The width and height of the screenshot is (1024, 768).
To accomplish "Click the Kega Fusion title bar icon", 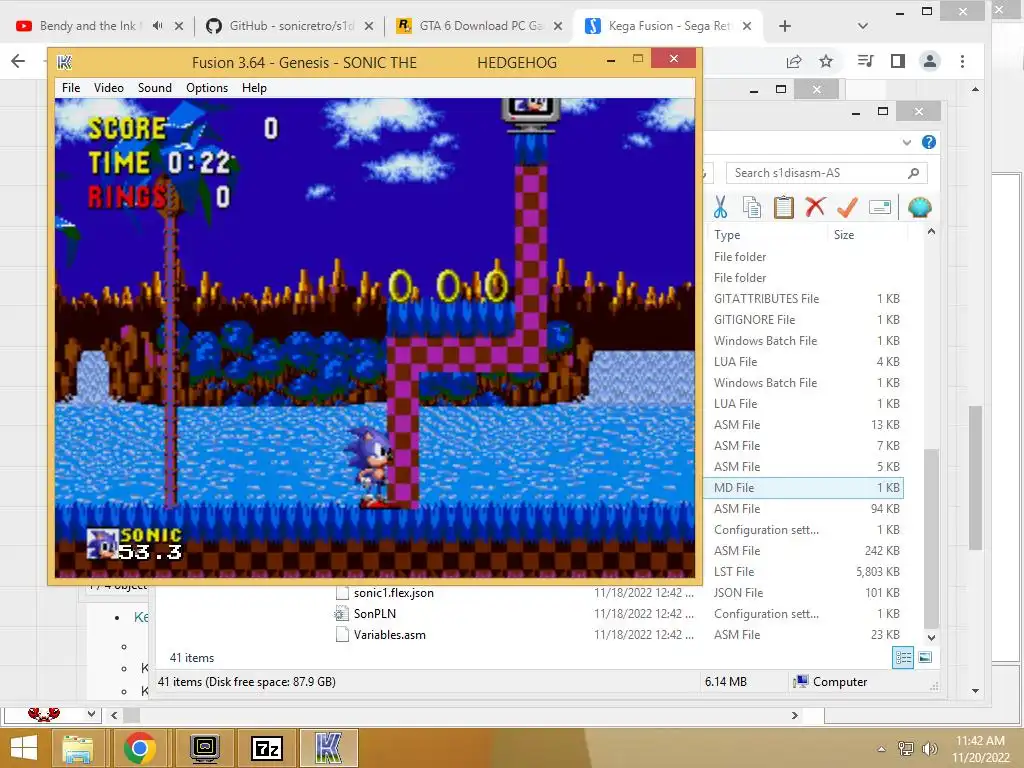I will pos(64,63).
